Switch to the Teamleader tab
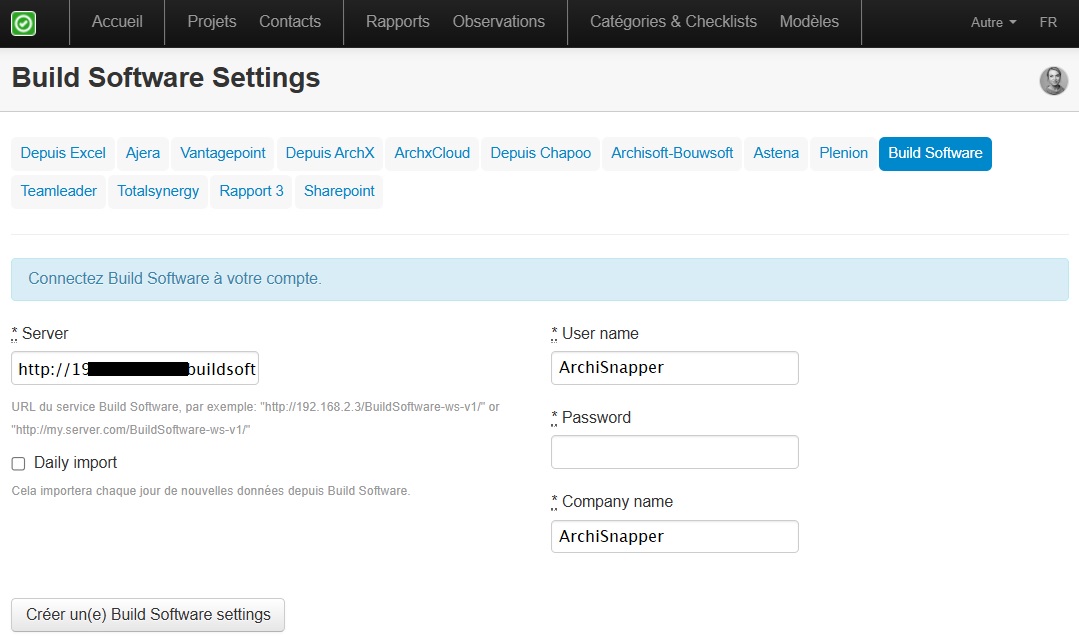 pos(59,192)
